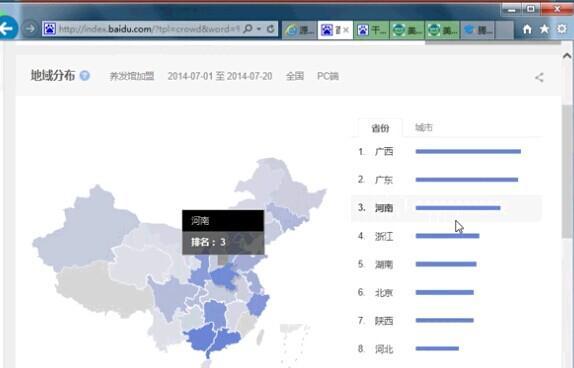Select the rank 6 北京 row
574x368 pixels.
[446, 292]
